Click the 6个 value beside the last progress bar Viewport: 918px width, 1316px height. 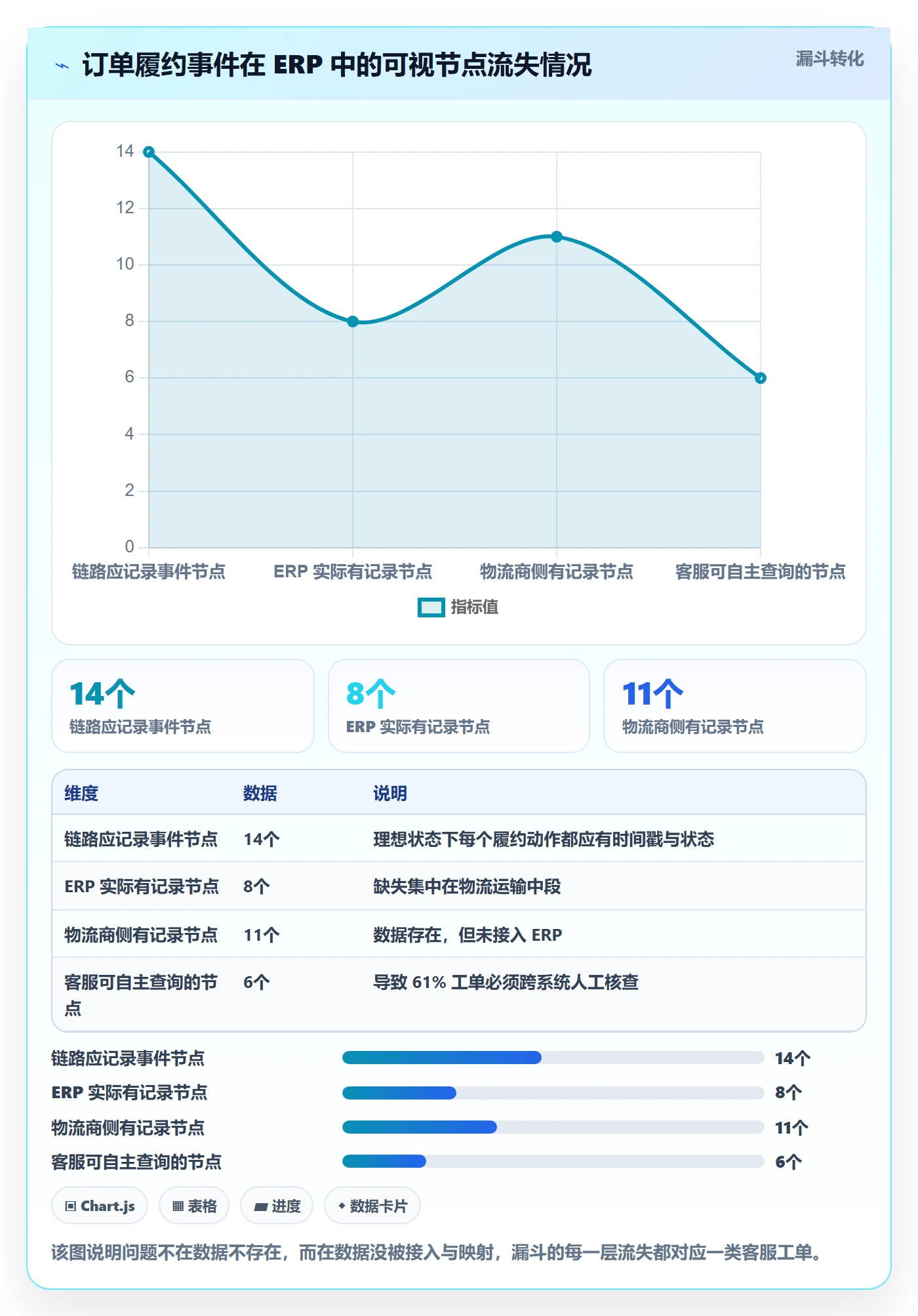[x=788, y=1162]
